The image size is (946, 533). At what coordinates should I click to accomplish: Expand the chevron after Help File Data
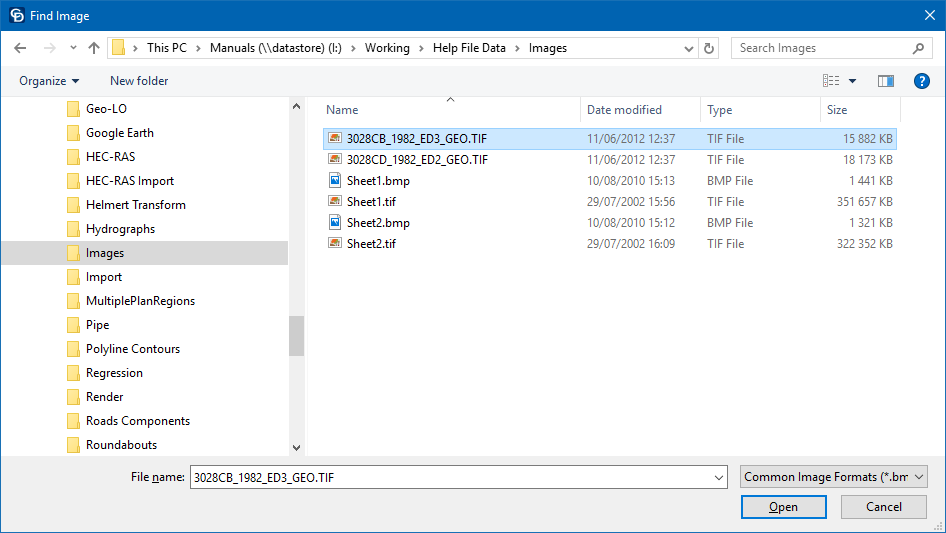click(518, 48)
